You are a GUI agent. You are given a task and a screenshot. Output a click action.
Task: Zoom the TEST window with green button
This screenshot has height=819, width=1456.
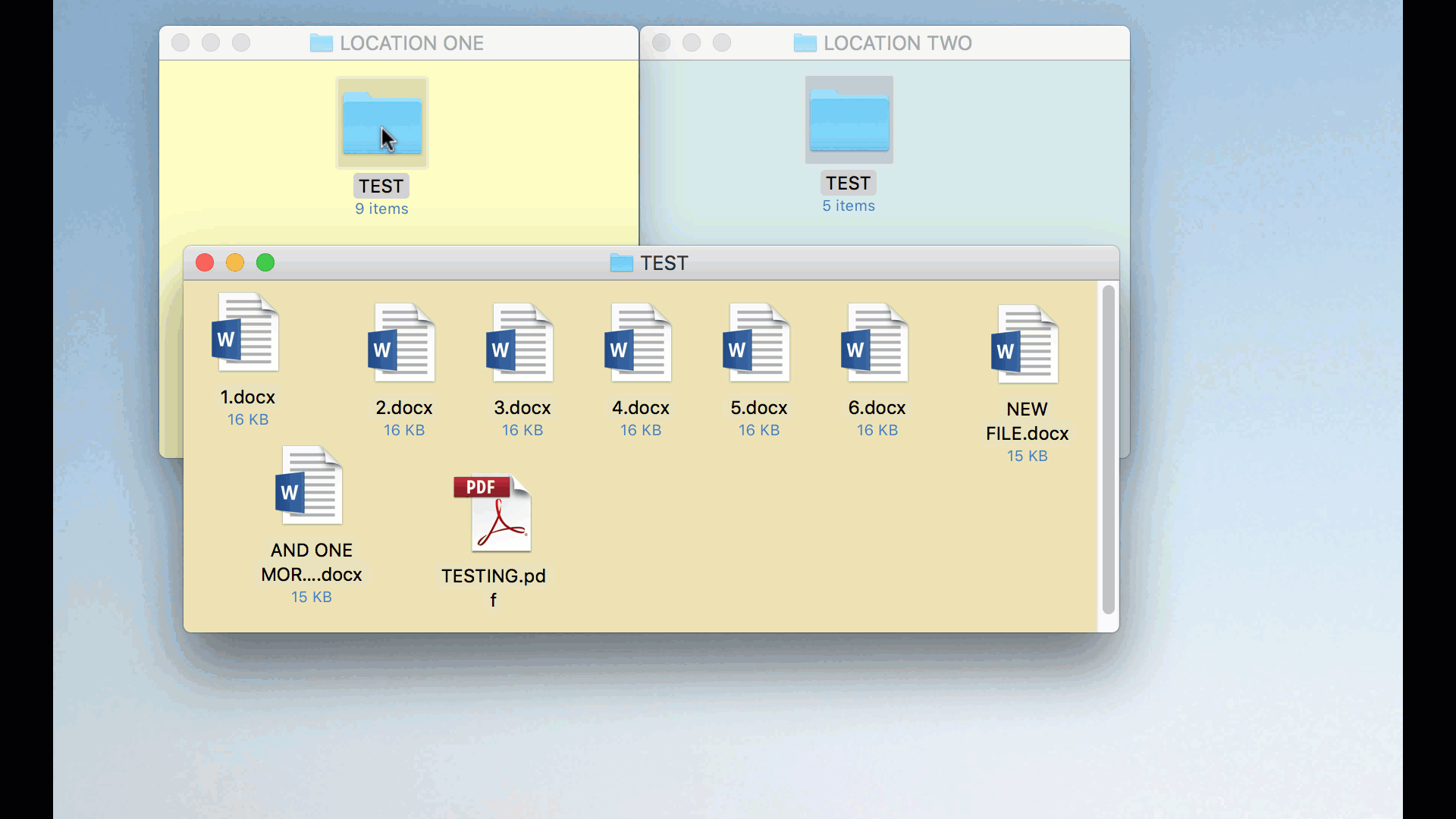coord(265,262)
